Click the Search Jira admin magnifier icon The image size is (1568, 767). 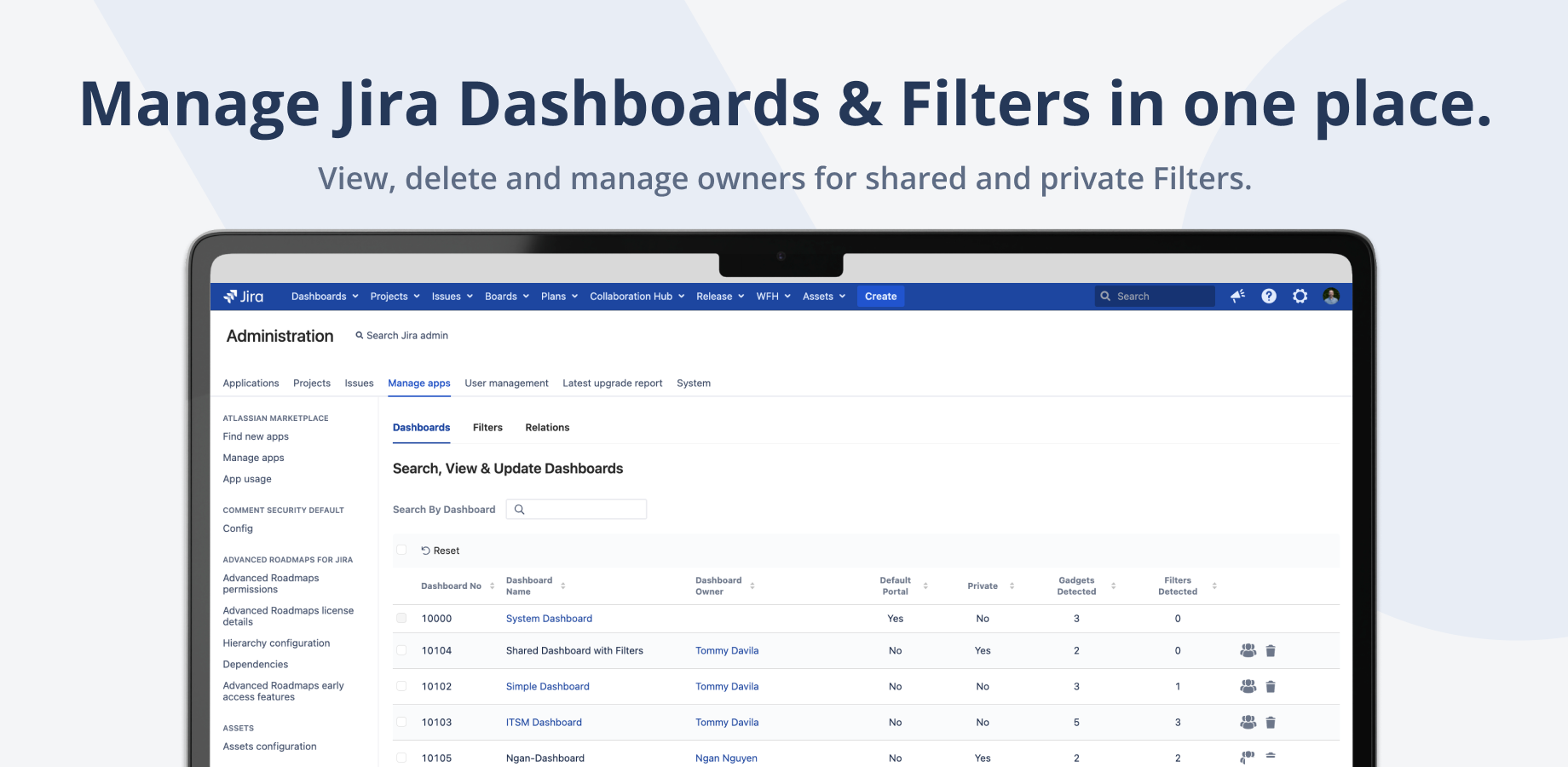tap(360, 336)
